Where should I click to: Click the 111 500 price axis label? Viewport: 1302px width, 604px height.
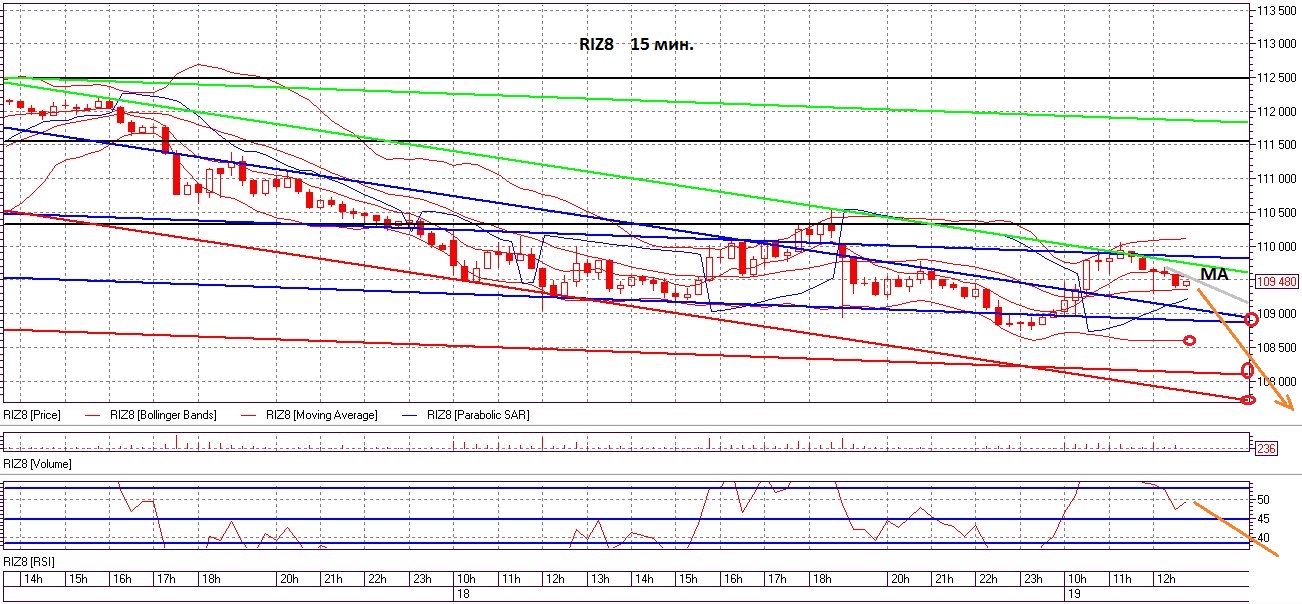(1275, 145)
